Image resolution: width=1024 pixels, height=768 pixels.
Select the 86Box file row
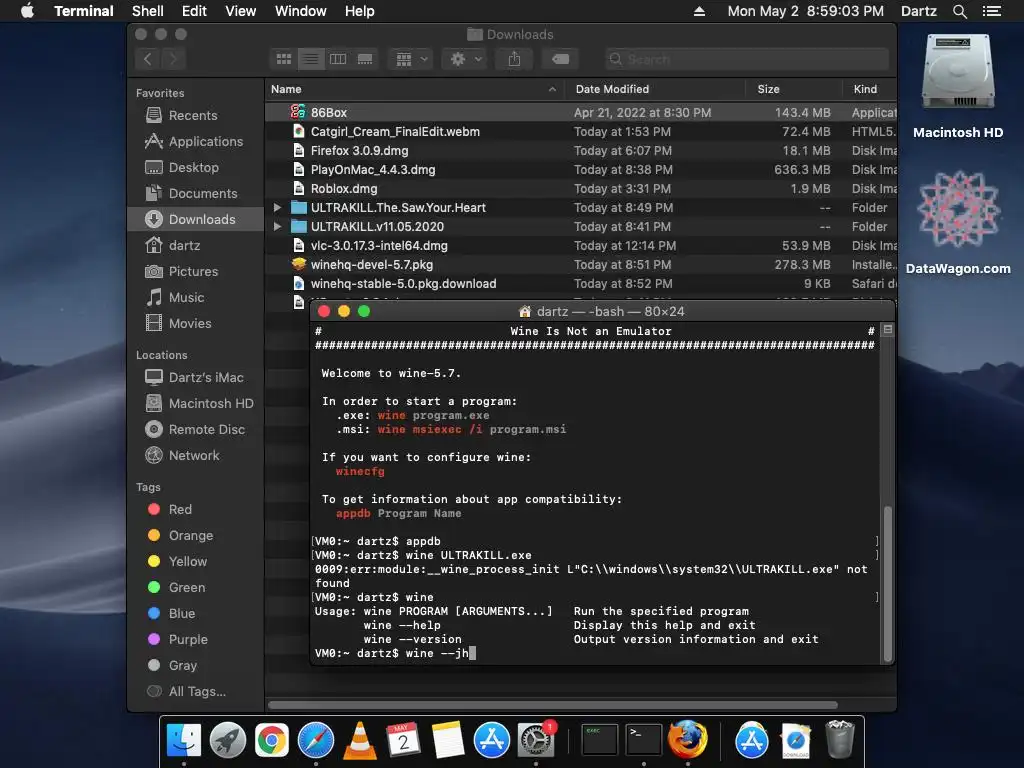(581, 112)
